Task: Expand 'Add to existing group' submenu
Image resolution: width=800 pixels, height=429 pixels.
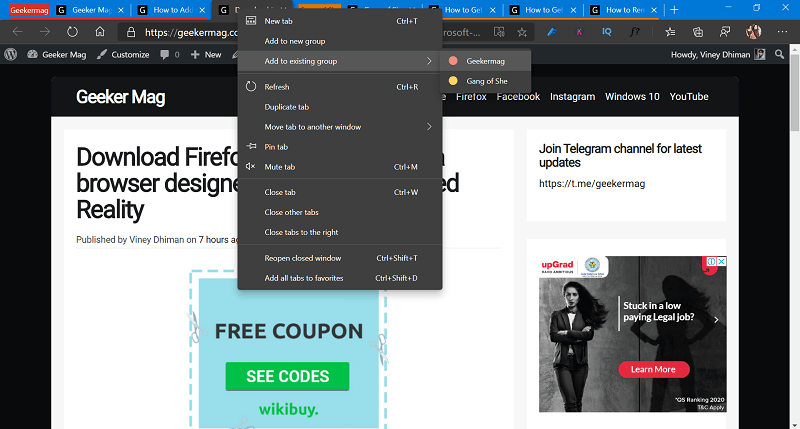Action: [340, 61]
